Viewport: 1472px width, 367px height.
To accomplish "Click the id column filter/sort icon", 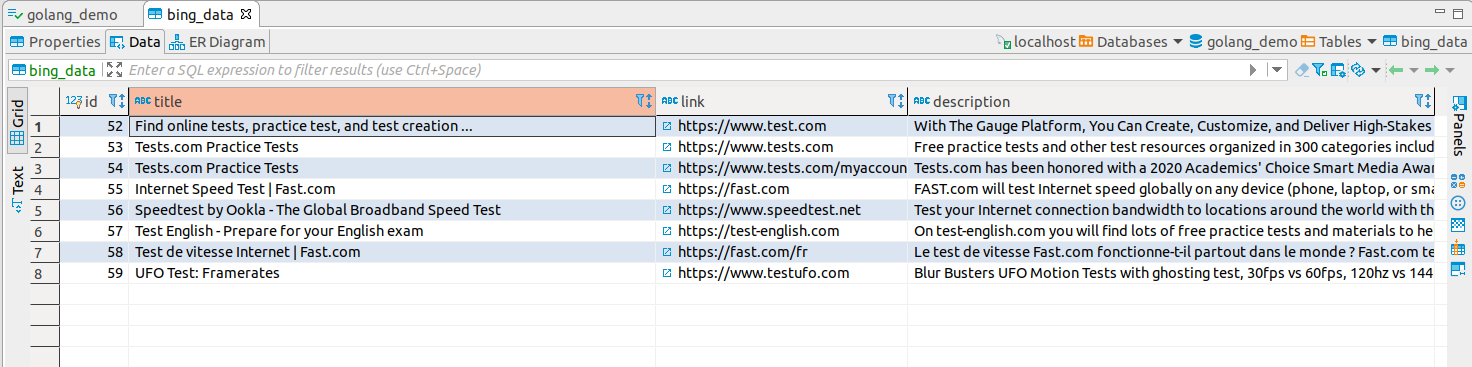I will pyautogui.click(x=116, y=101).
